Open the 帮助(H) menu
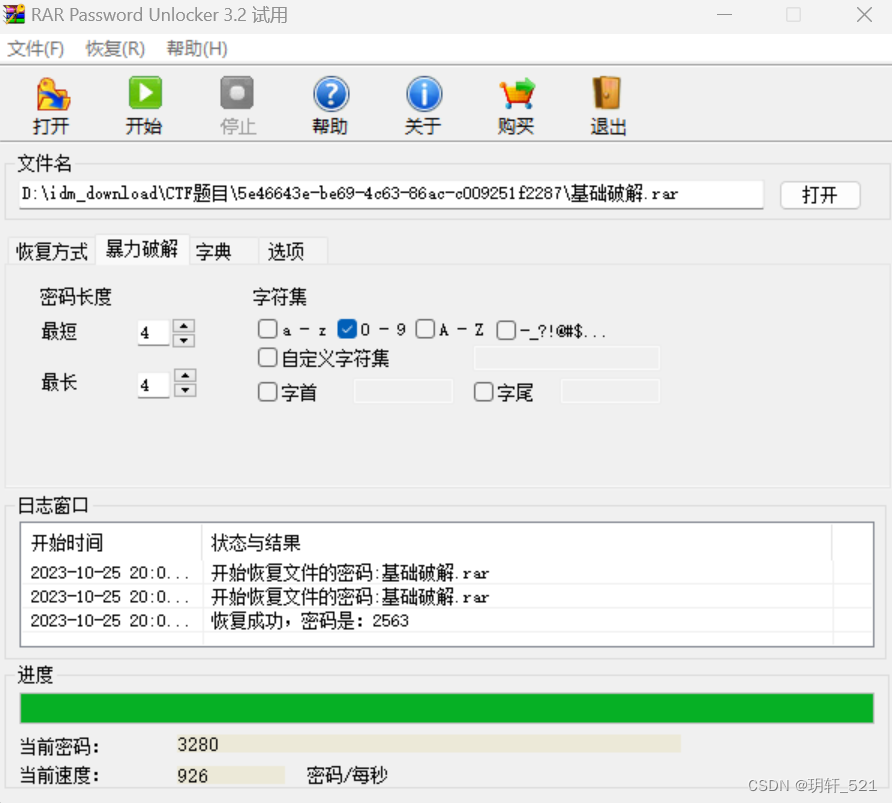The width and height of the screenshot is (892, 803). [x=197, y=49]
